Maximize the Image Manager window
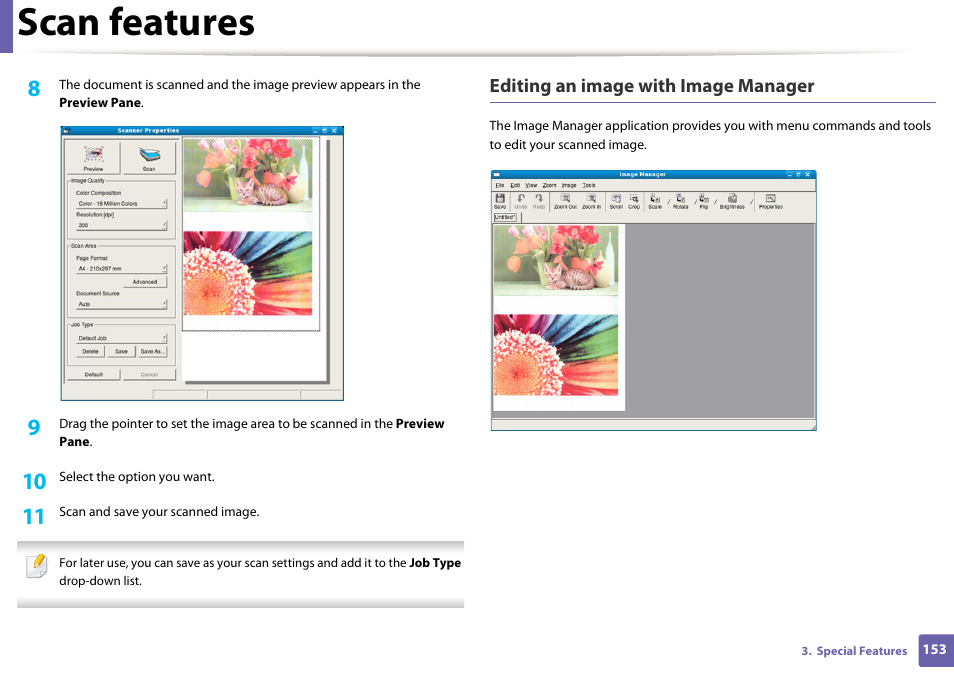Screen dimensions: 954x675 tap(798, 174)
